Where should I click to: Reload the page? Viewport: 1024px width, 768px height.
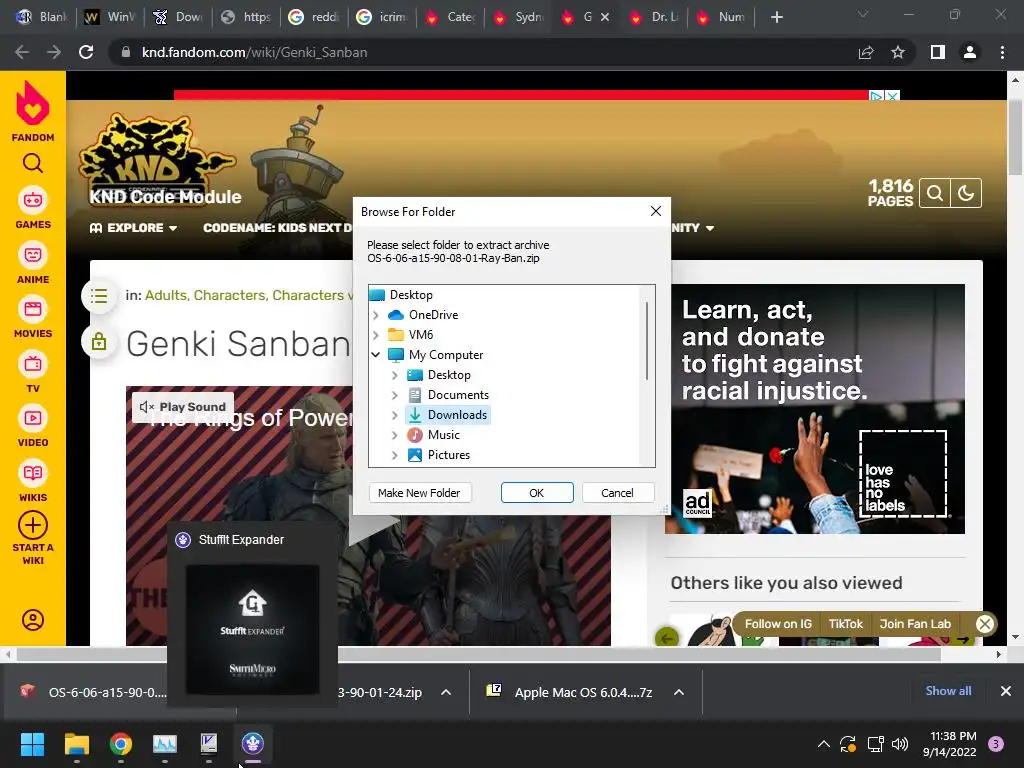86,52
